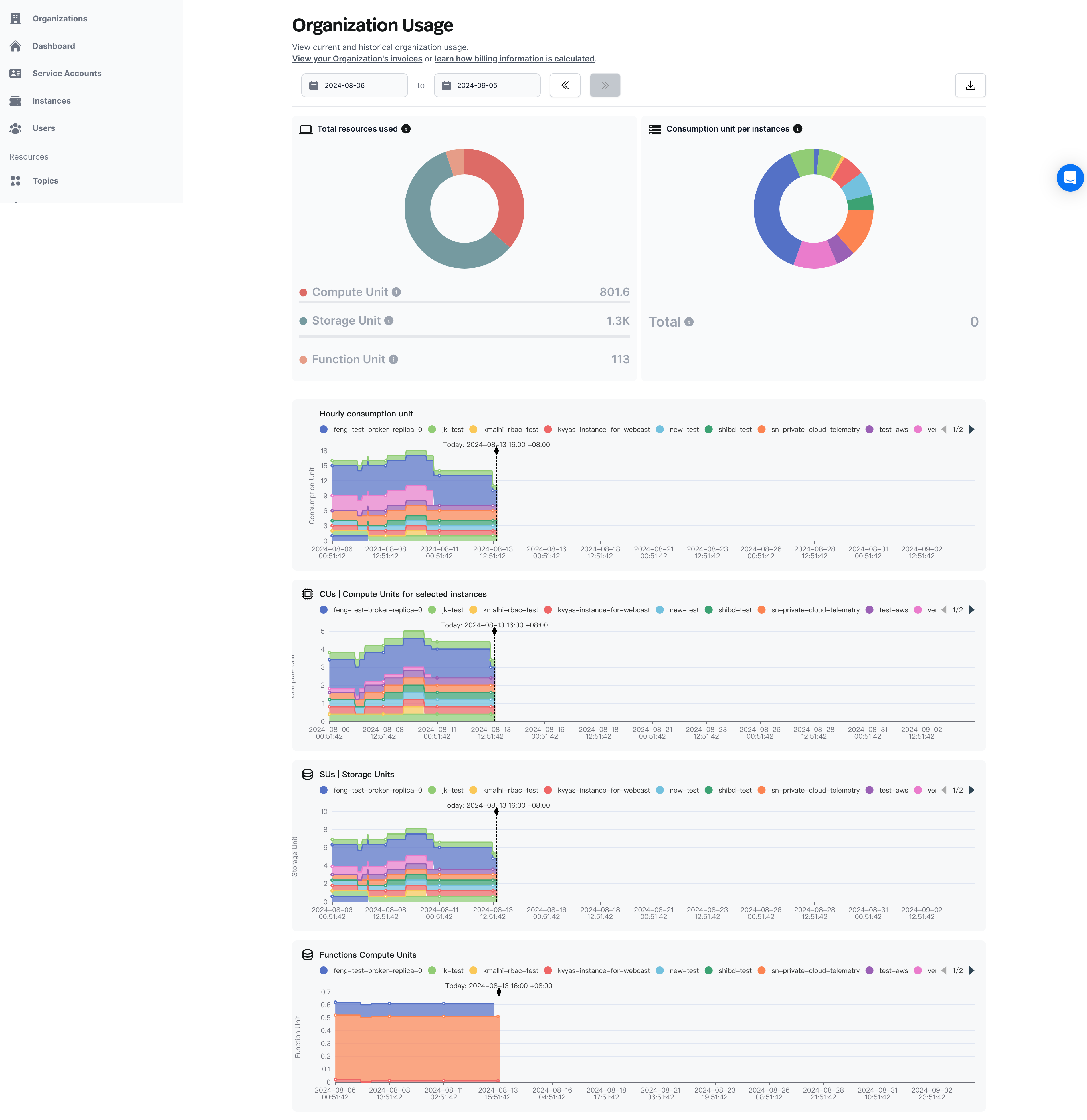Click the end date field 2024-09-05

[487, 86]
